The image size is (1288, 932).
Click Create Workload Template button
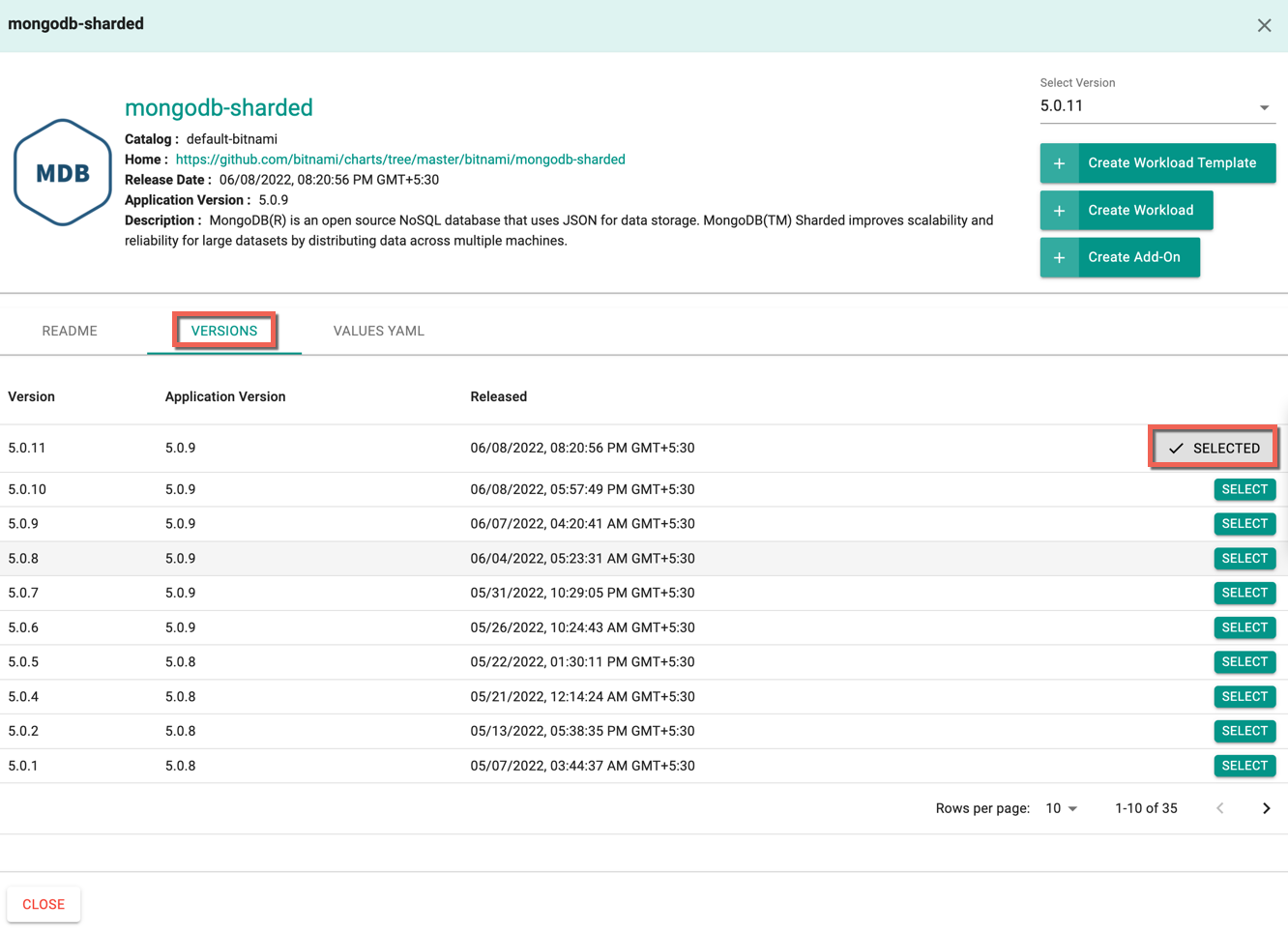coord(1157,163)
